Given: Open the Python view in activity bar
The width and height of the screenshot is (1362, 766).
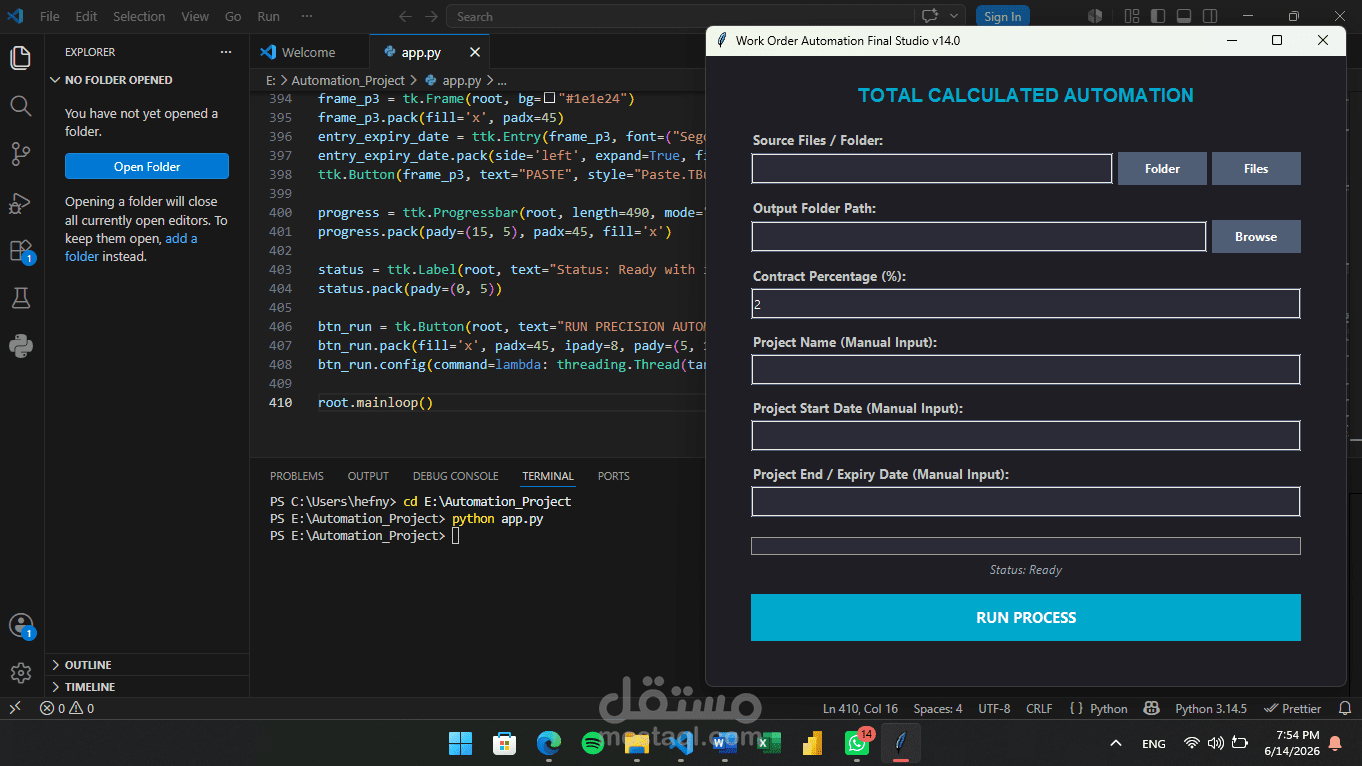Looking at the screenshot, I should pyautogui.click(x=20, y=346).
